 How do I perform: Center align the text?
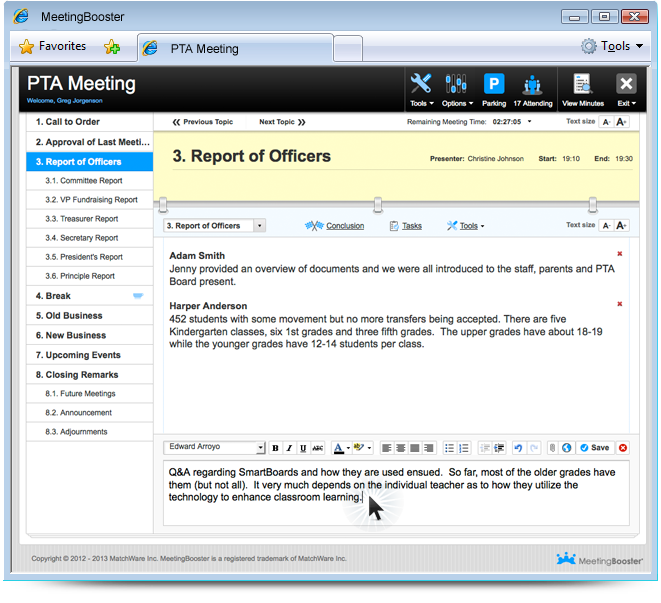click(x=400, y=448)
